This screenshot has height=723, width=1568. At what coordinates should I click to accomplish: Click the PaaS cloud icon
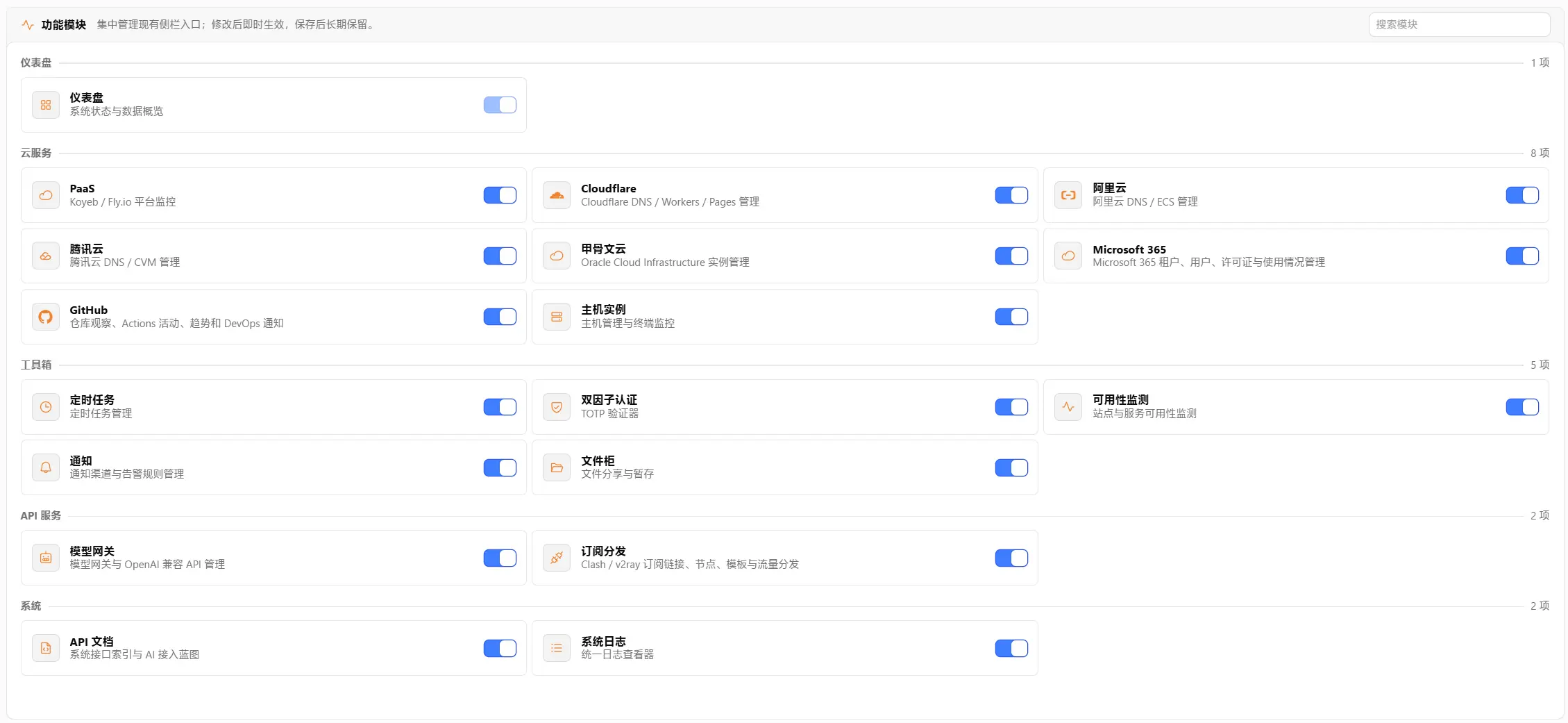click(x=46, y=195)
